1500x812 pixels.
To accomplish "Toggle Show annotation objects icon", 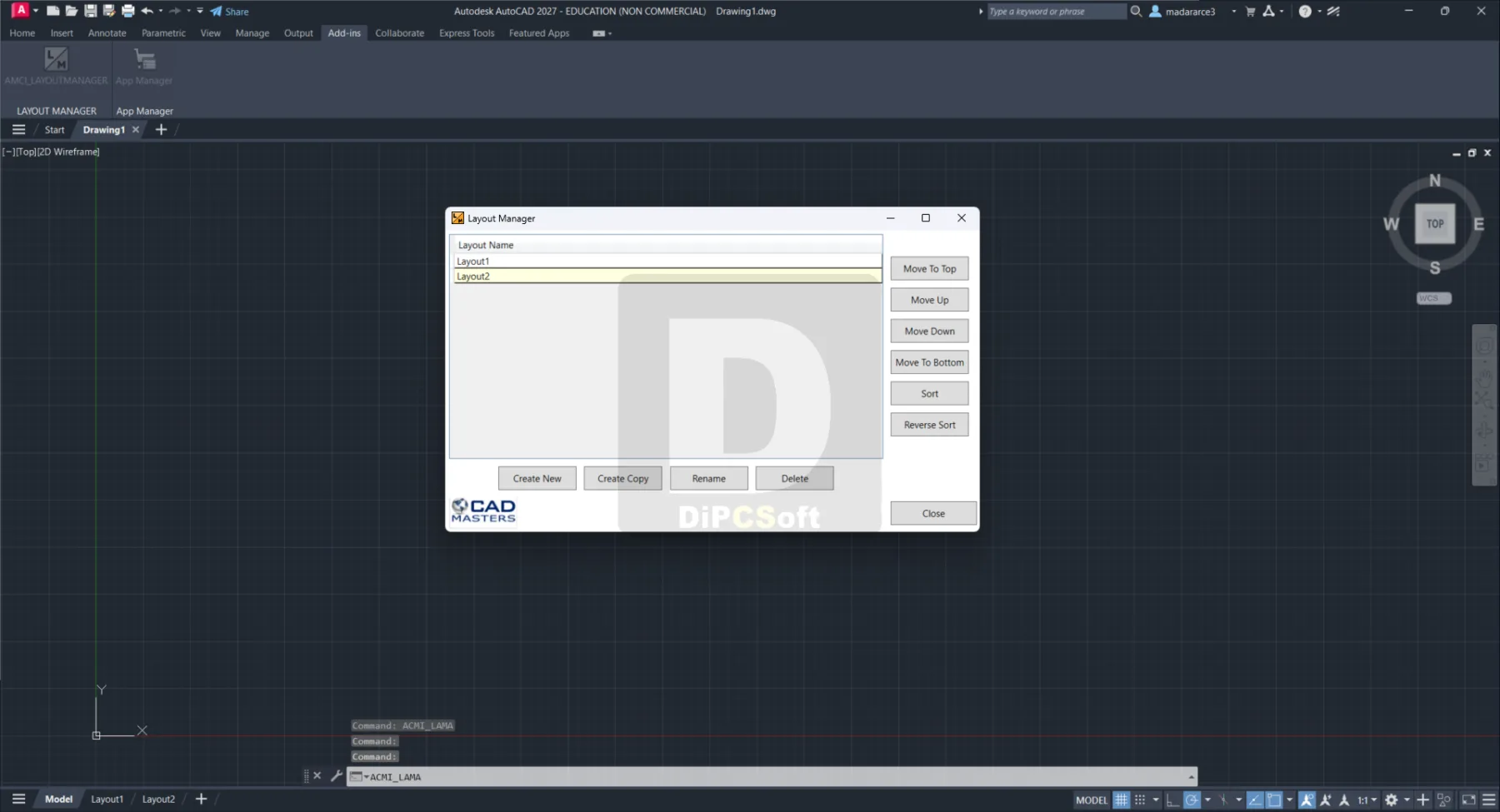I will (1307, 800).
